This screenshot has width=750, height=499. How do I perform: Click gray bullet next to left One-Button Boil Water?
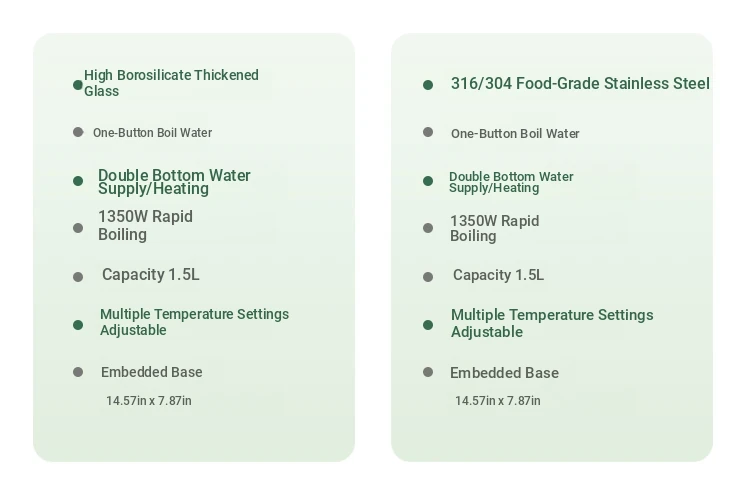point(78,132)
